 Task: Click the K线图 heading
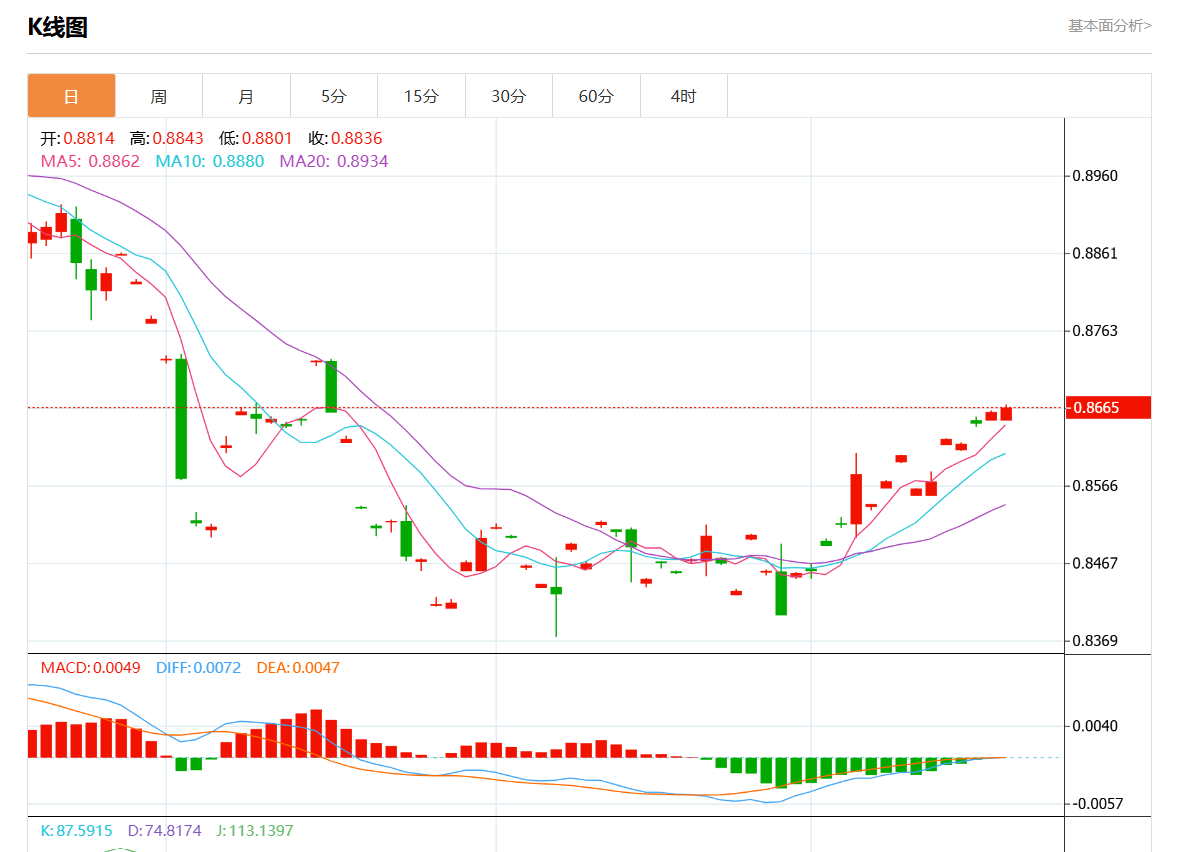(x=57, y=28)
